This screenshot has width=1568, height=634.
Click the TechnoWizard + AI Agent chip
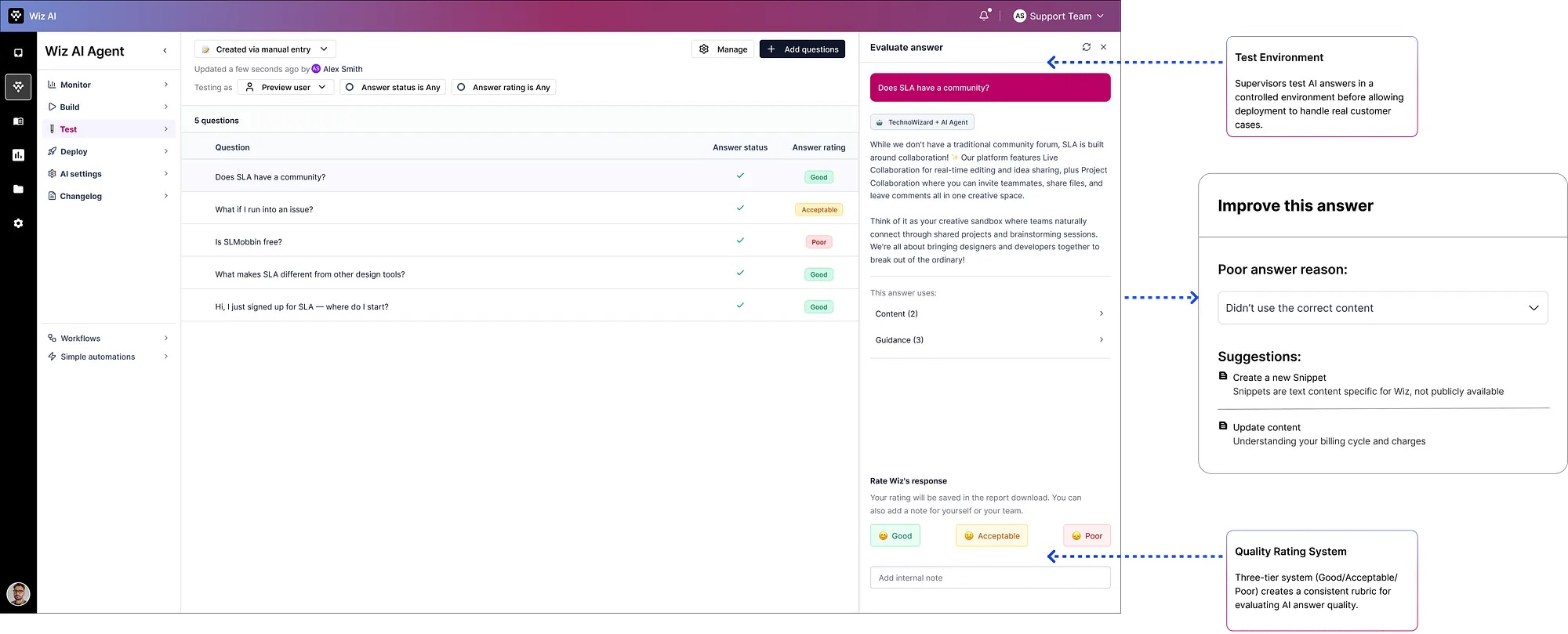point(922,122)
